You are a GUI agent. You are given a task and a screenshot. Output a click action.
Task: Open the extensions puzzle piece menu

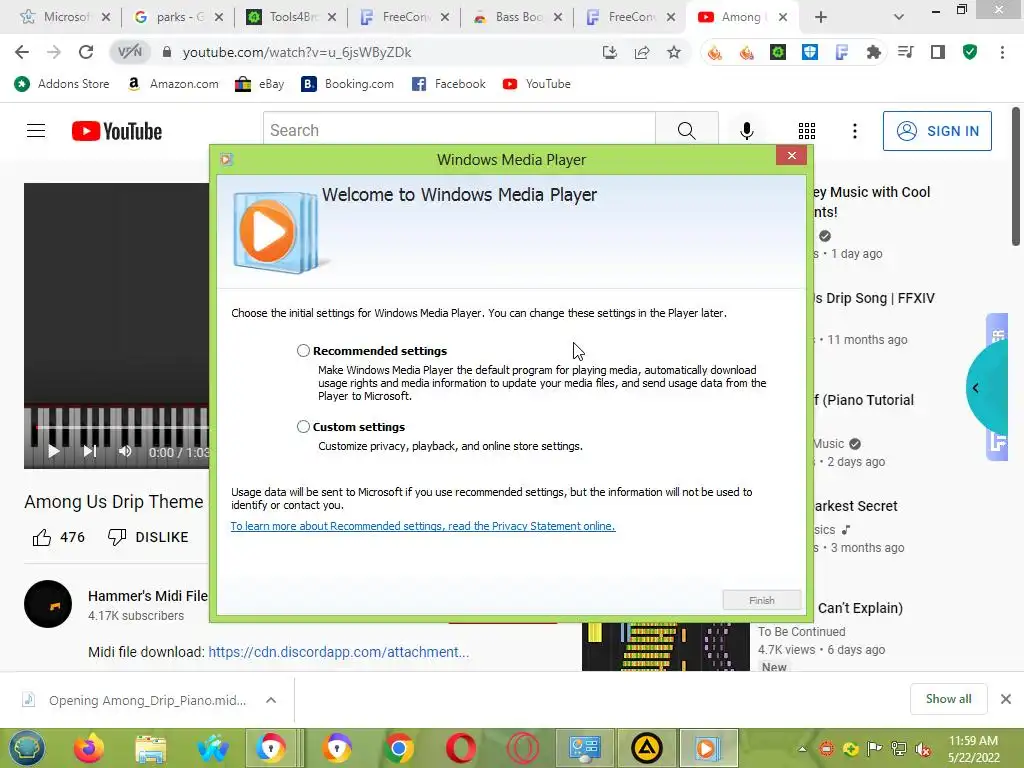click(874, 52)
